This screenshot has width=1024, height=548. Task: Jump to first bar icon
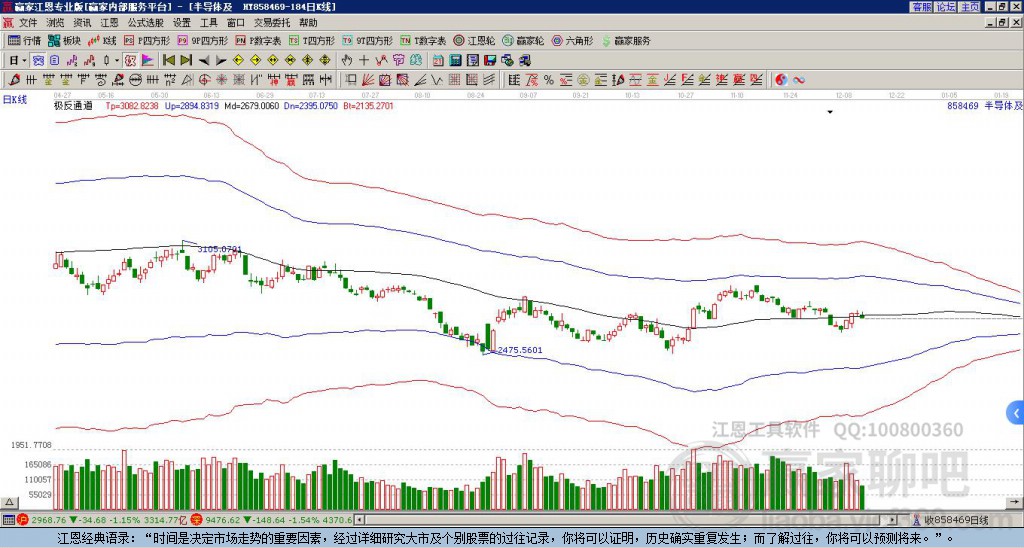point(168,61)
